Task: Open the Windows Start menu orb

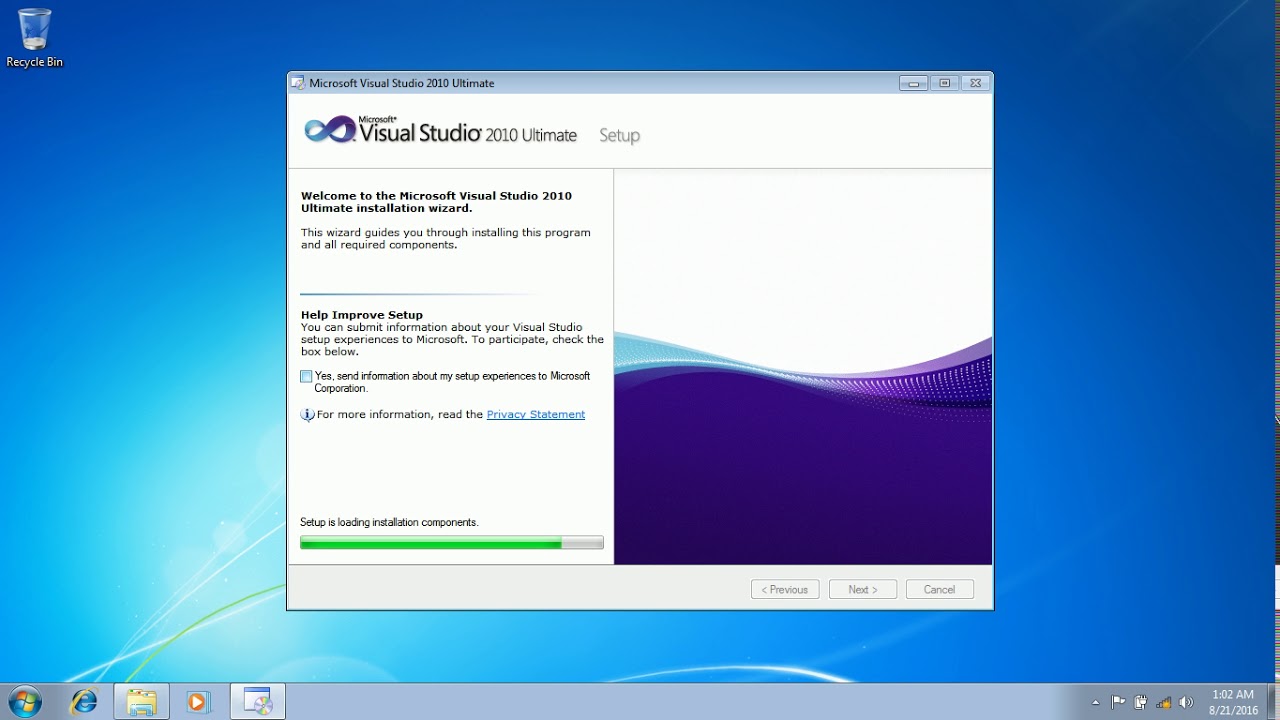Action: pyautogui.click(x=24, y=702)
